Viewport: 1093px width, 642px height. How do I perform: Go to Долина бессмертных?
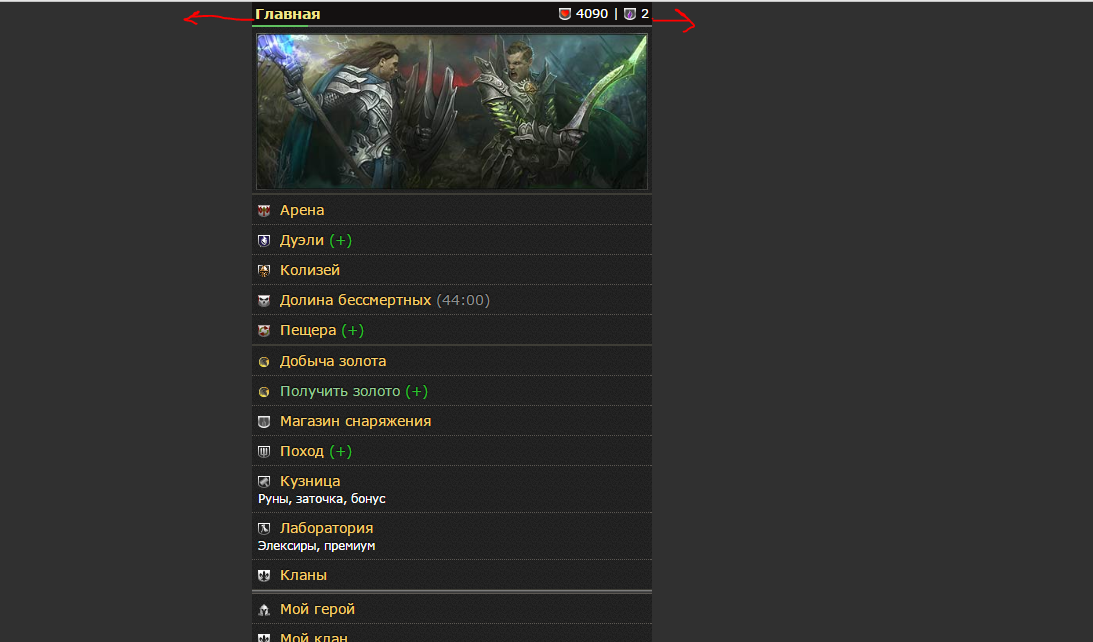355,301
